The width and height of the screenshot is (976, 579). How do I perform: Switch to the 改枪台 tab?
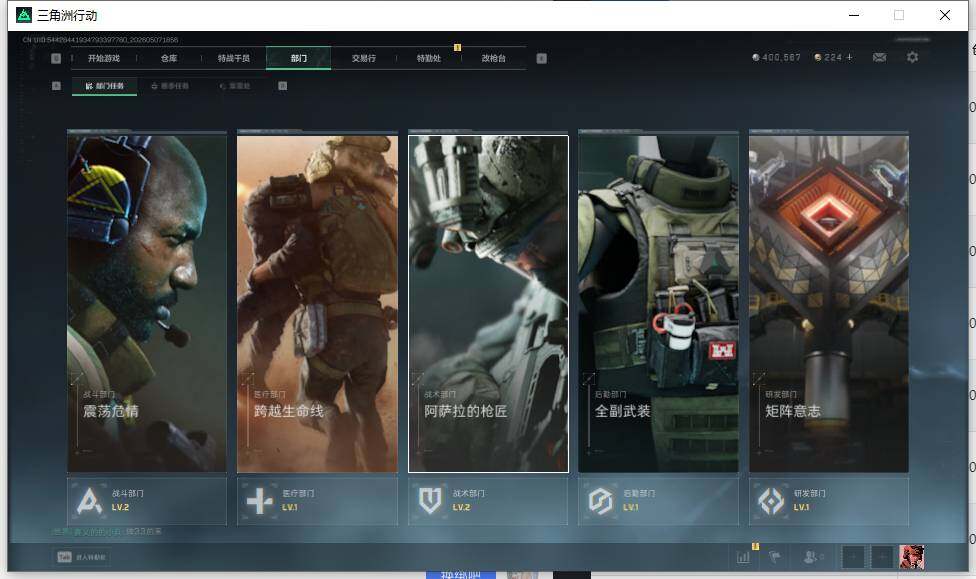pos(494,59)
